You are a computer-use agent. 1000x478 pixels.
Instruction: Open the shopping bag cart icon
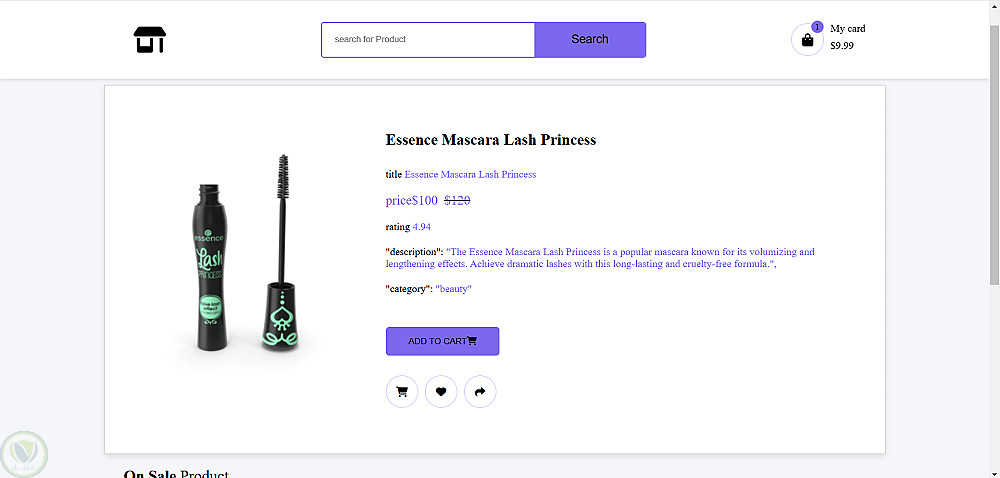click(x=807, y=40)
